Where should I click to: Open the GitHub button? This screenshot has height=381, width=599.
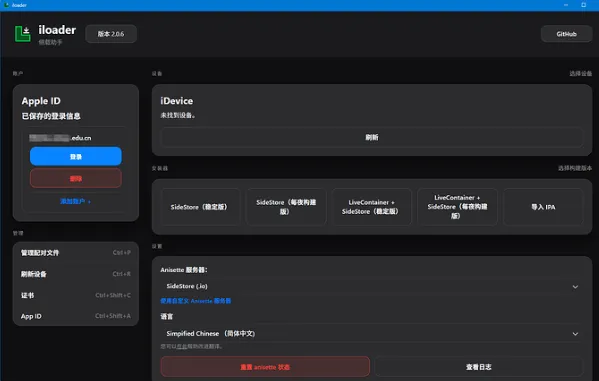566,34
